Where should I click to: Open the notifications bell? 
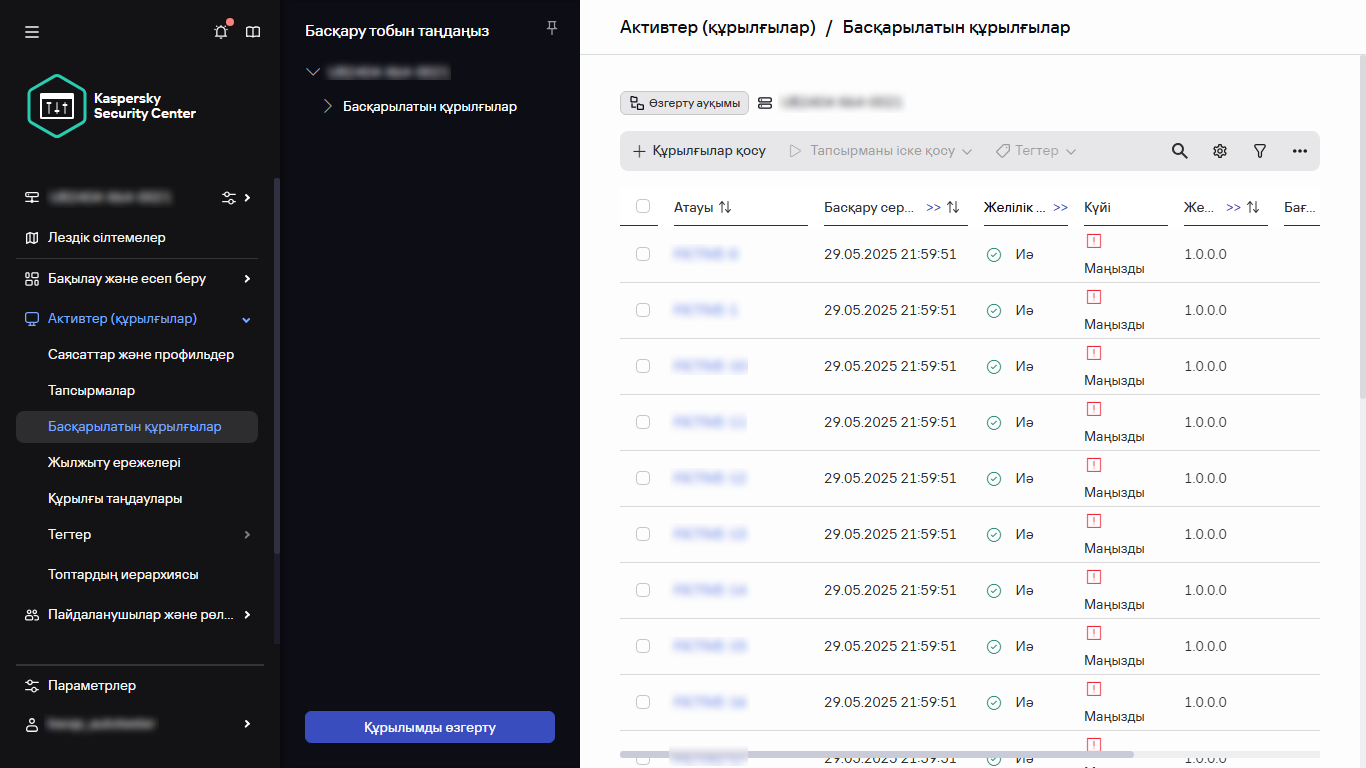point(220,31)
